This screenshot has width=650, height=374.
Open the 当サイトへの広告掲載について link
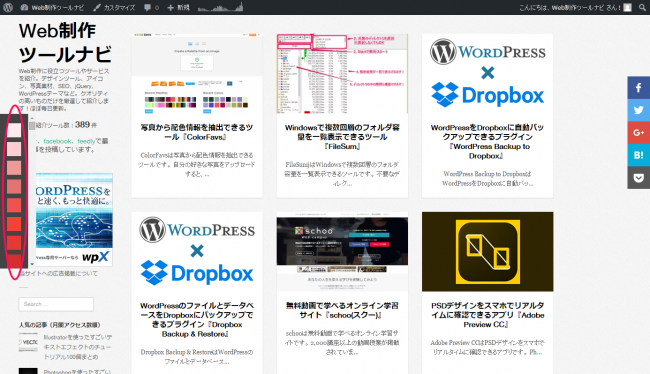58,273
